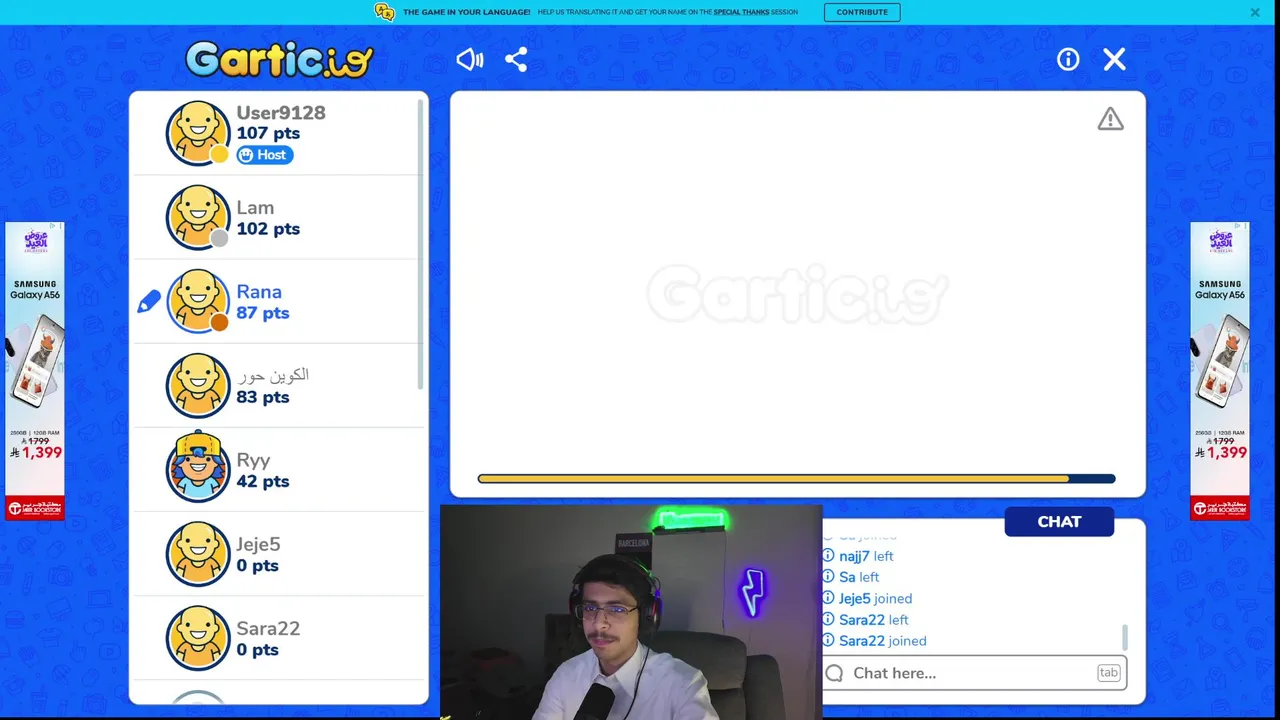
Task: Select the CHAT tab
Action: tap(1059, 521)
